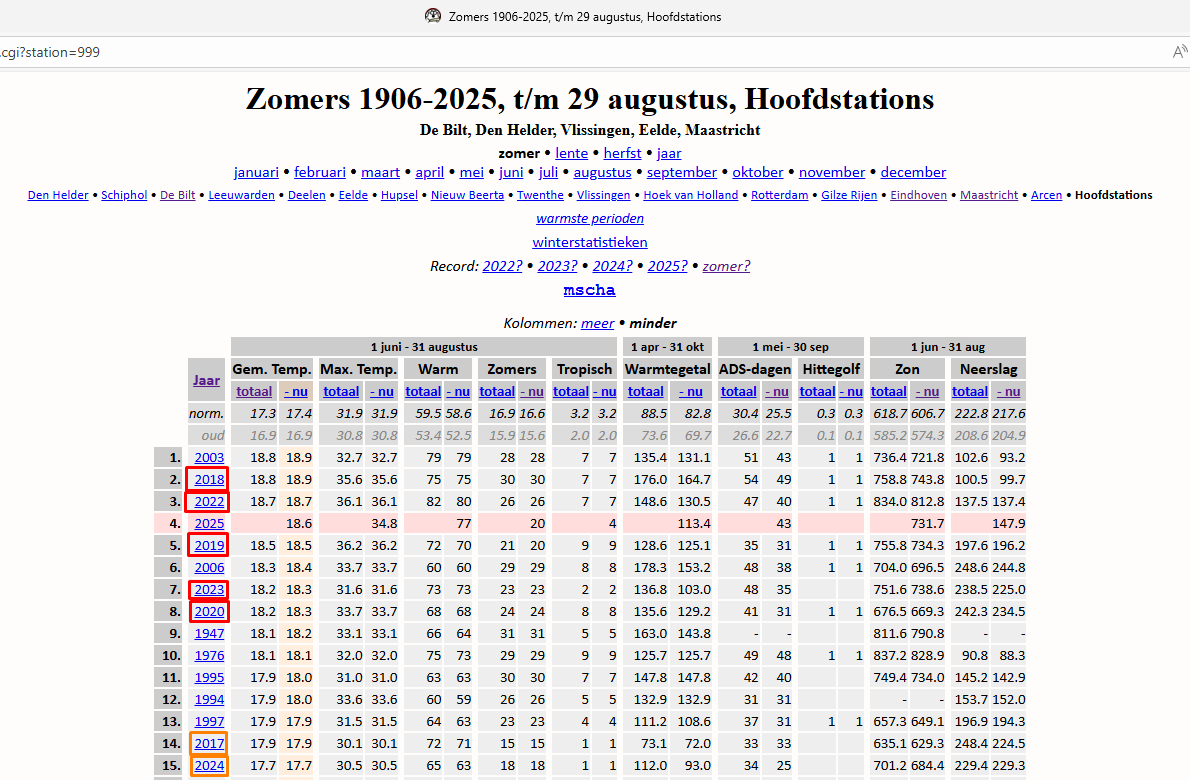Click the page favicon in the tab title

(433, 16)
